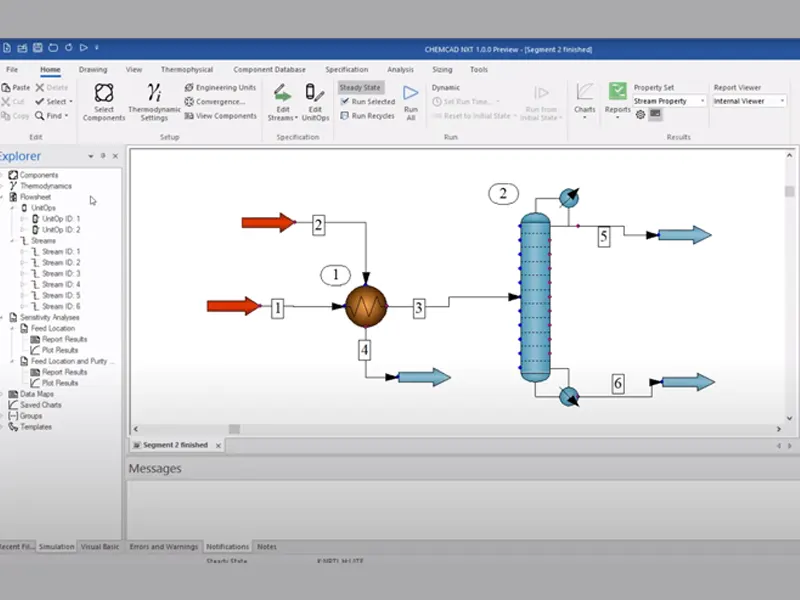Click blue product arrow of stream 5
The width and height of the screenshot is (800, 600).
coord(685,235)
